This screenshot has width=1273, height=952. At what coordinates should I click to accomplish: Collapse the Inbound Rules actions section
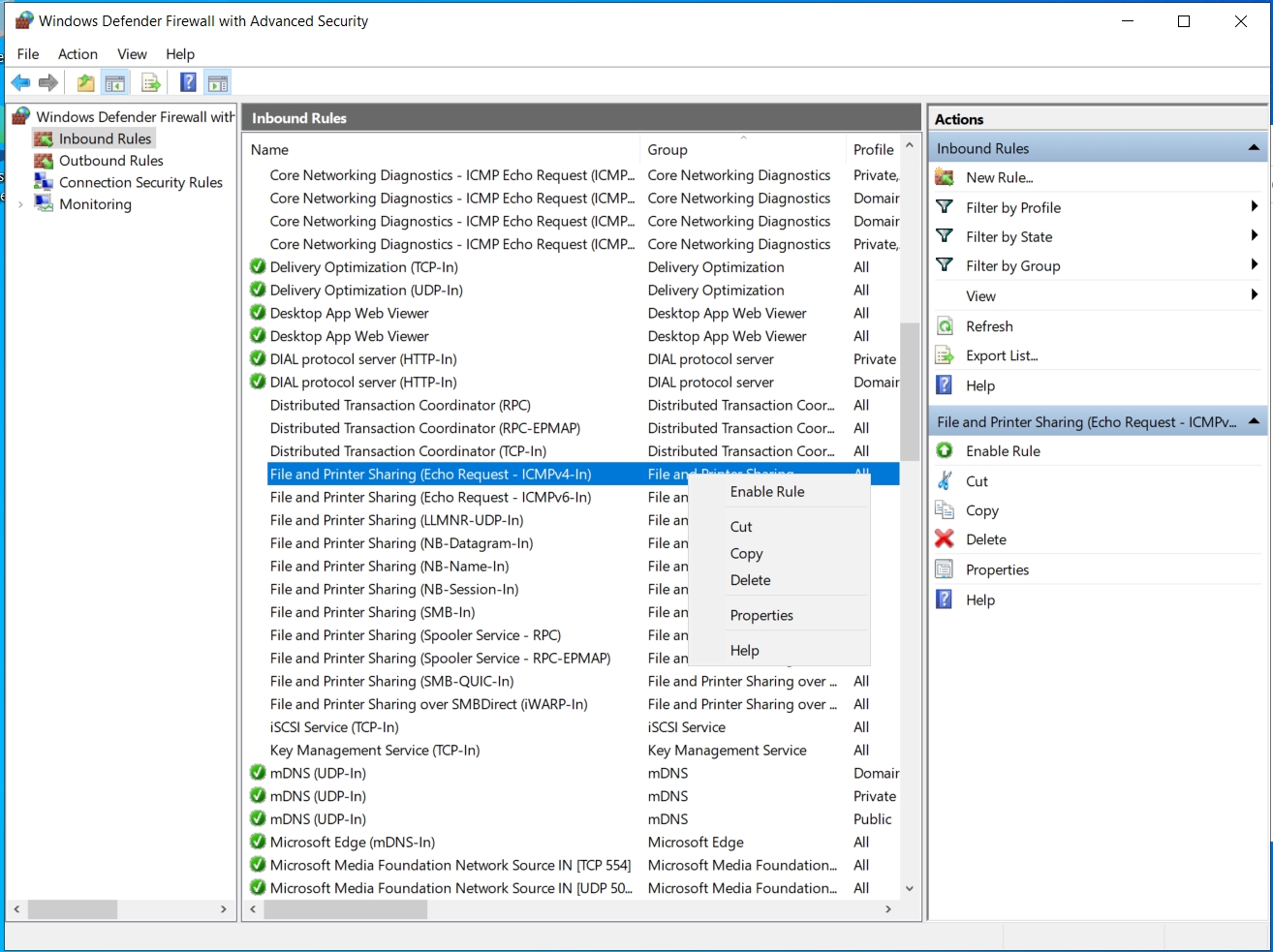coord(1254,148)
